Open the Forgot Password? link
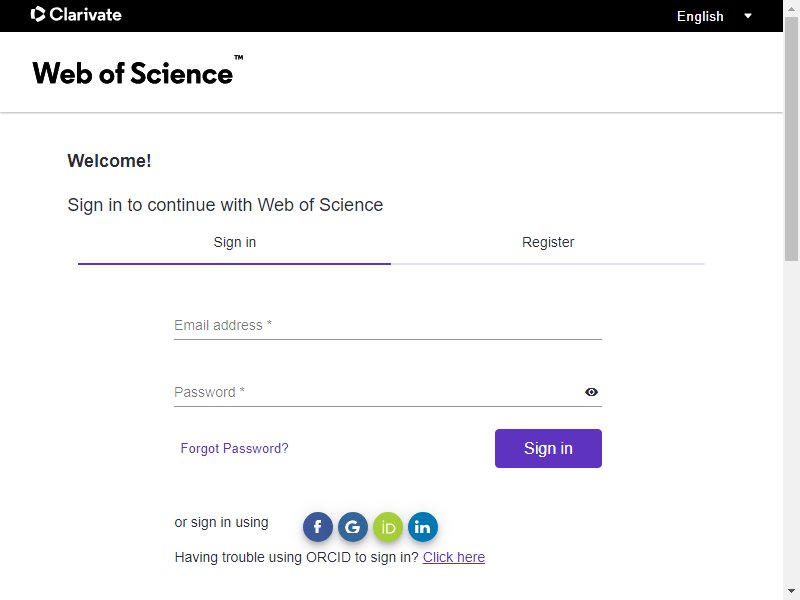This screenshot has width=800, height=600. point(234,448)
